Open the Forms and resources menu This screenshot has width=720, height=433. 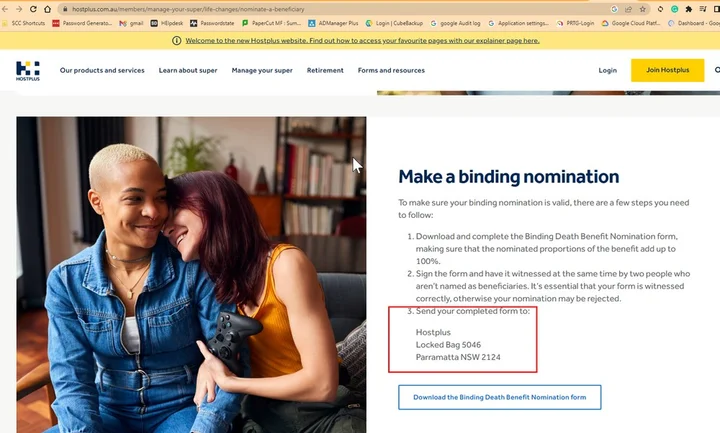point(391,70)
